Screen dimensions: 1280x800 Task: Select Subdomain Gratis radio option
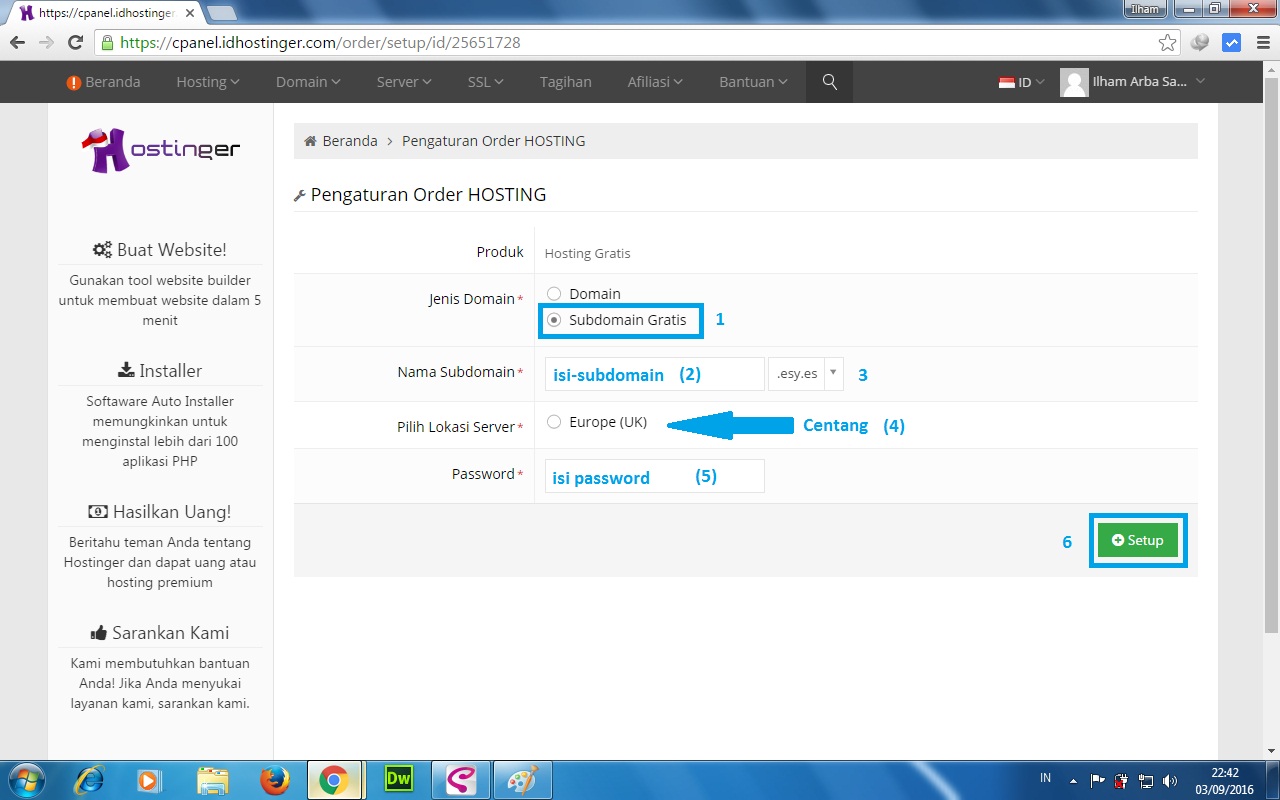click(554, 320)
